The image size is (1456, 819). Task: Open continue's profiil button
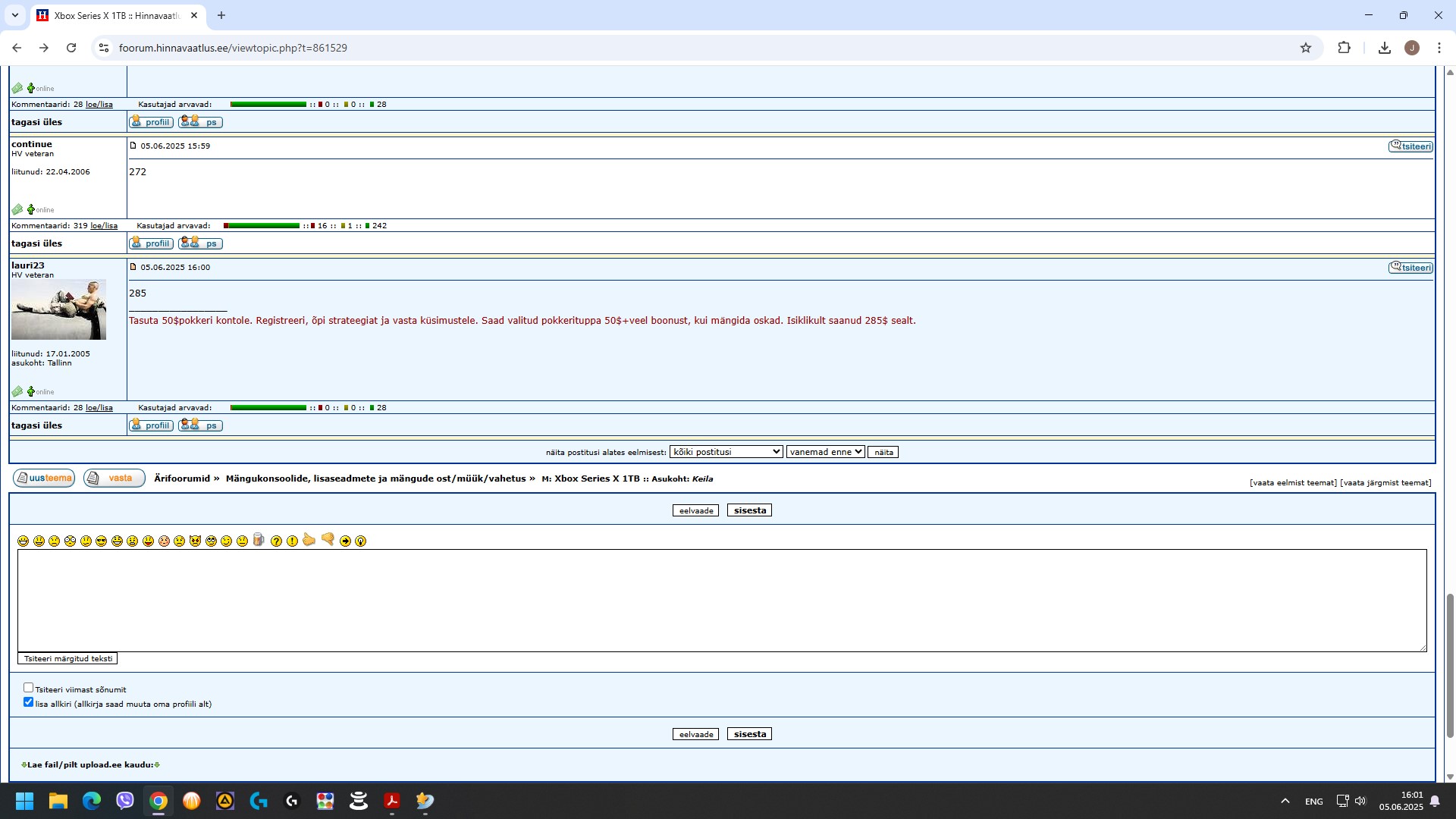click(x=151, y=243)
